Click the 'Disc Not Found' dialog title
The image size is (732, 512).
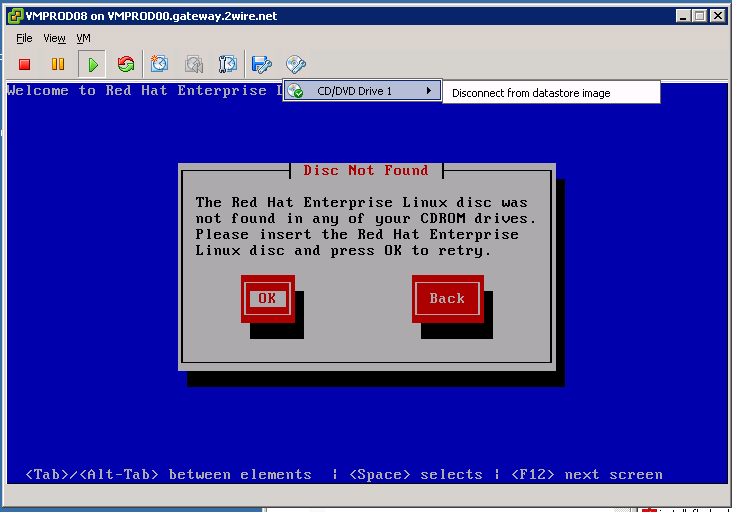366,171
